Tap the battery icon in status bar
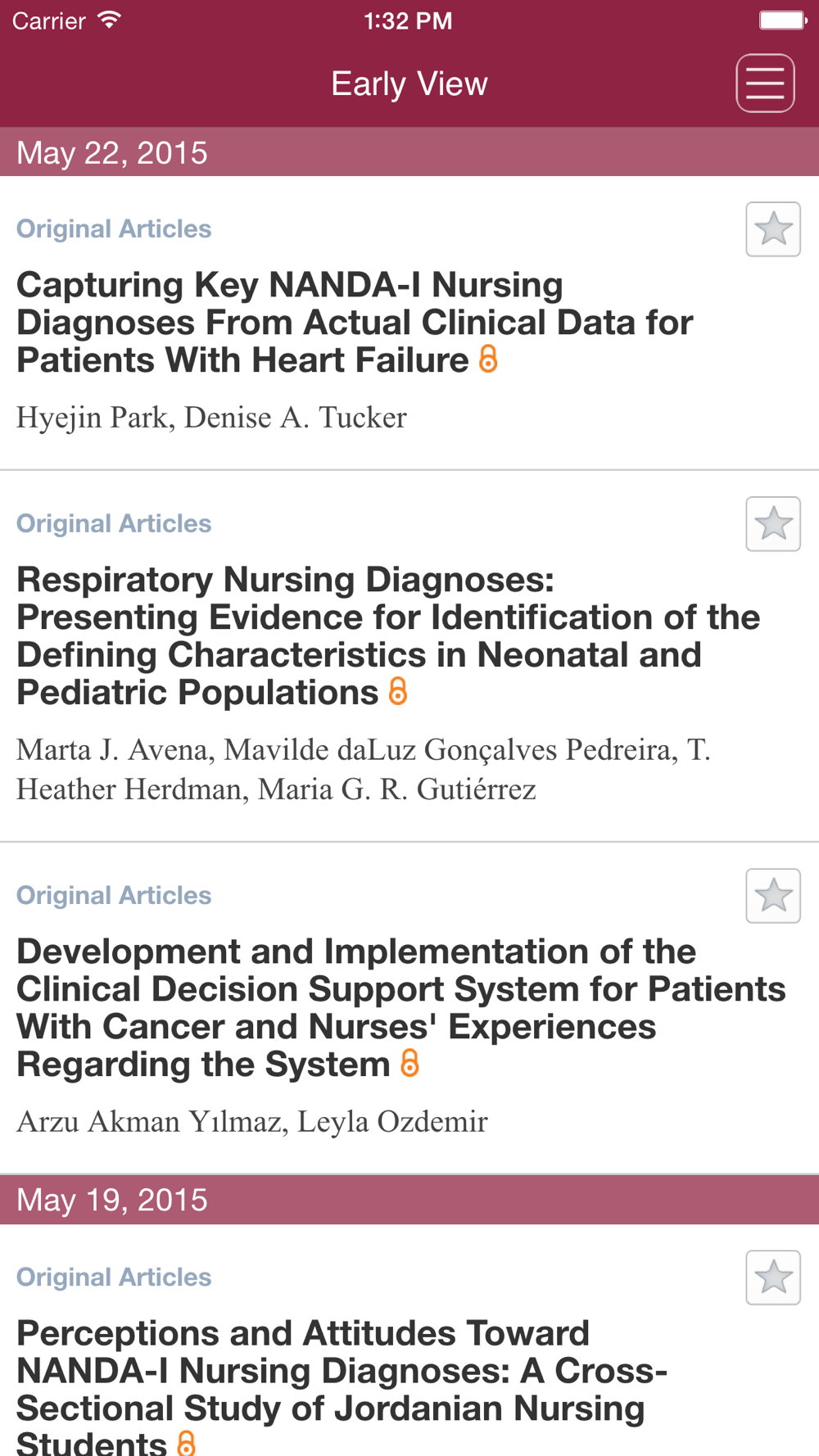 coord(783,20)
